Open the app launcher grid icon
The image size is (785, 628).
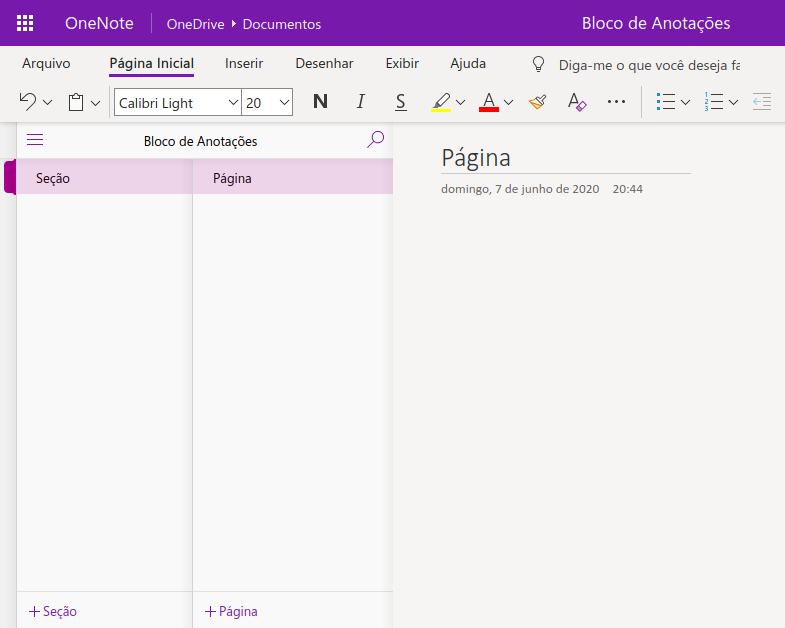coord(25,23)
